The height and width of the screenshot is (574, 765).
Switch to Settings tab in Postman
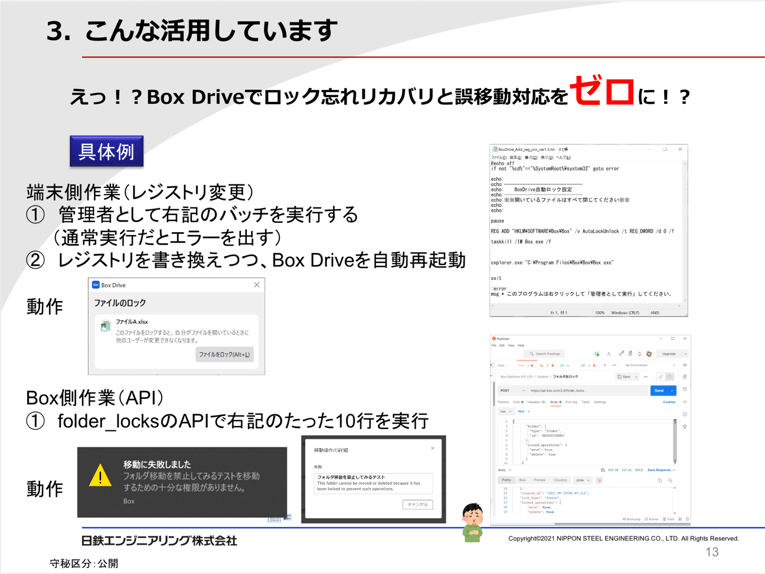tap(600, 402)
